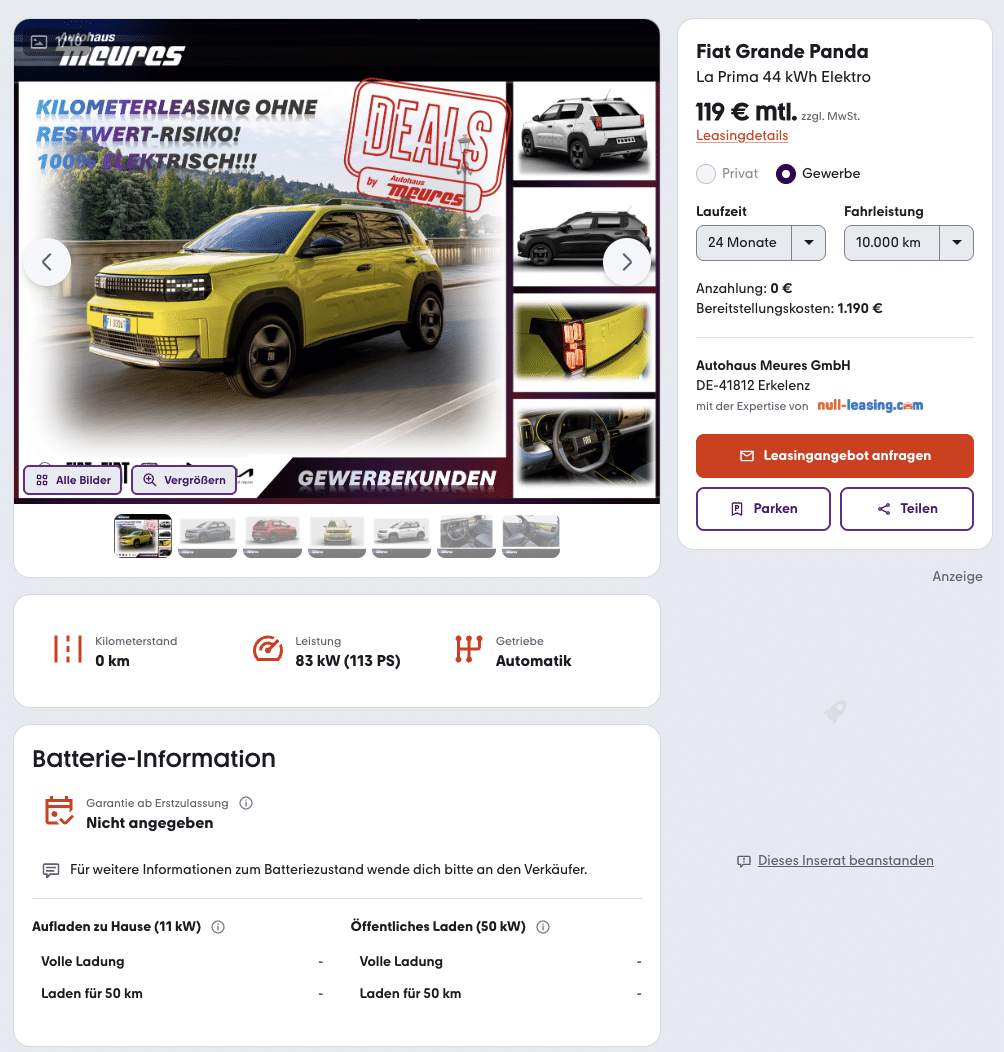
Task: Save the listing with Parken button
Action: (x=763, y=509)
